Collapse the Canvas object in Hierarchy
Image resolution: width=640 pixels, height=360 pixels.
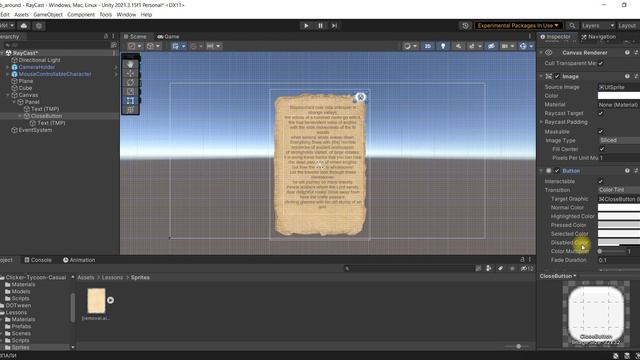tap(8, 95)
